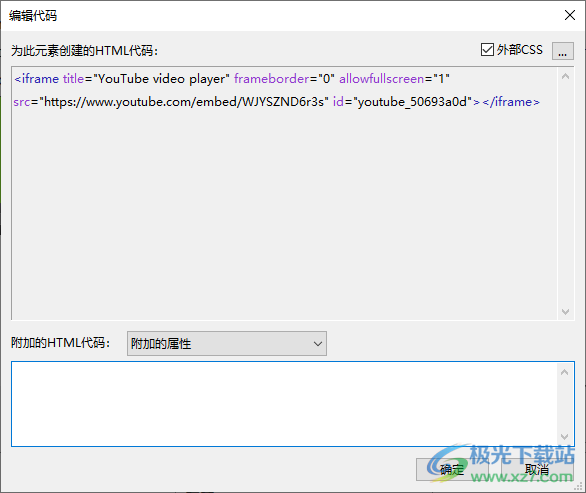Click the down arrow in the additional code box scrollbar

565,437
